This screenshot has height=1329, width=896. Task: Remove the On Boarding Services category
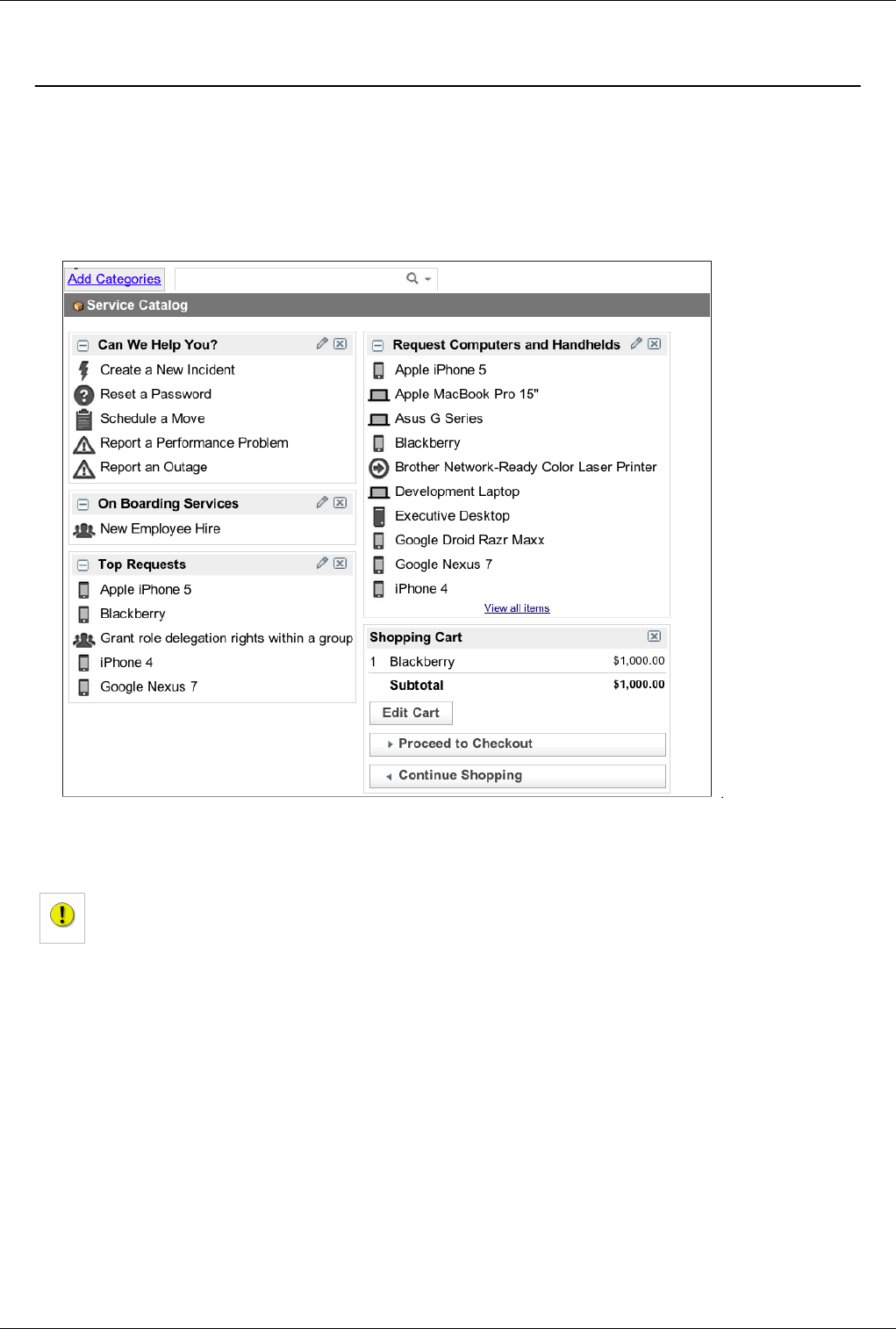tap(340, 503)
